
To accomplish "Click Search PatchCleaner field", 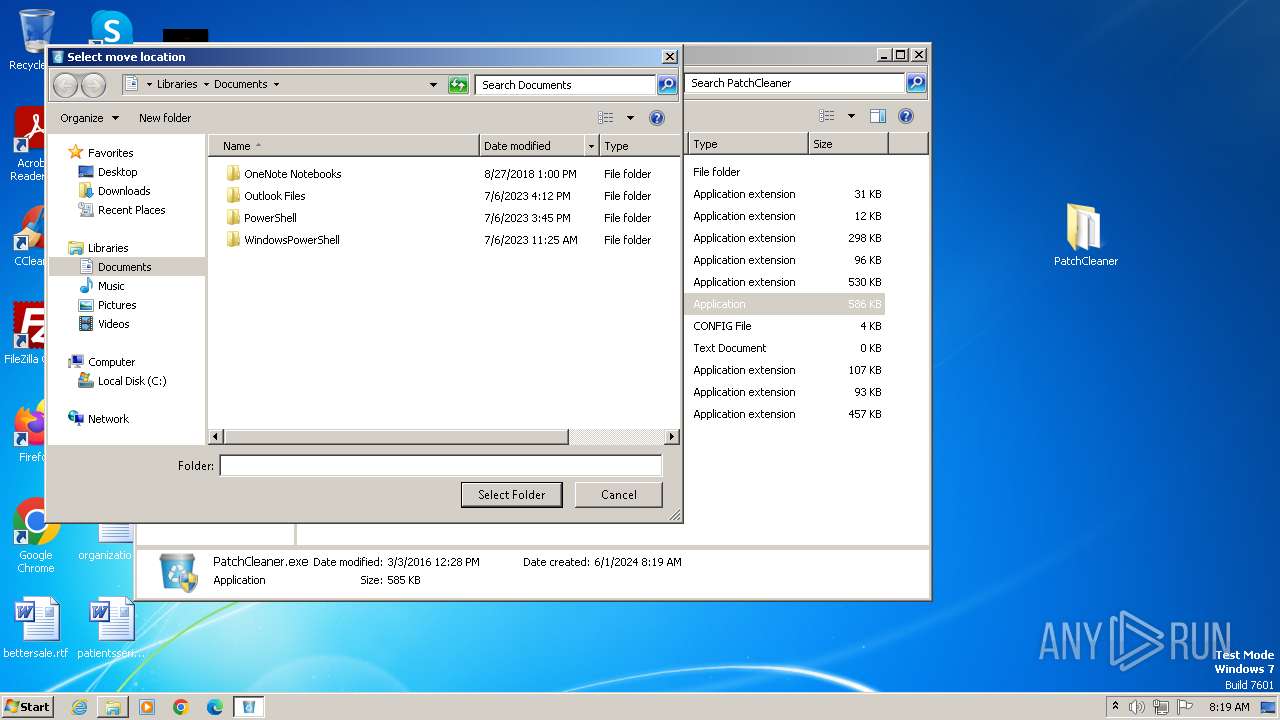I will (795, 83).
